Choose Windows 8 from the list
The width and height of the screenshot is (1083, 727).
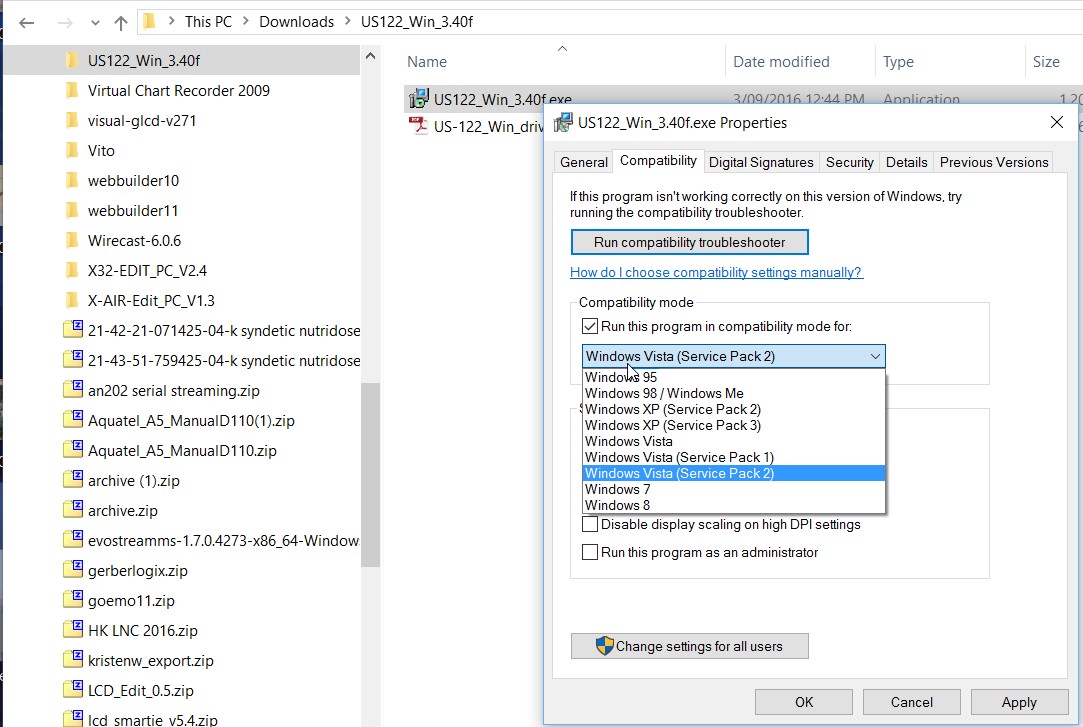(734, 505)
